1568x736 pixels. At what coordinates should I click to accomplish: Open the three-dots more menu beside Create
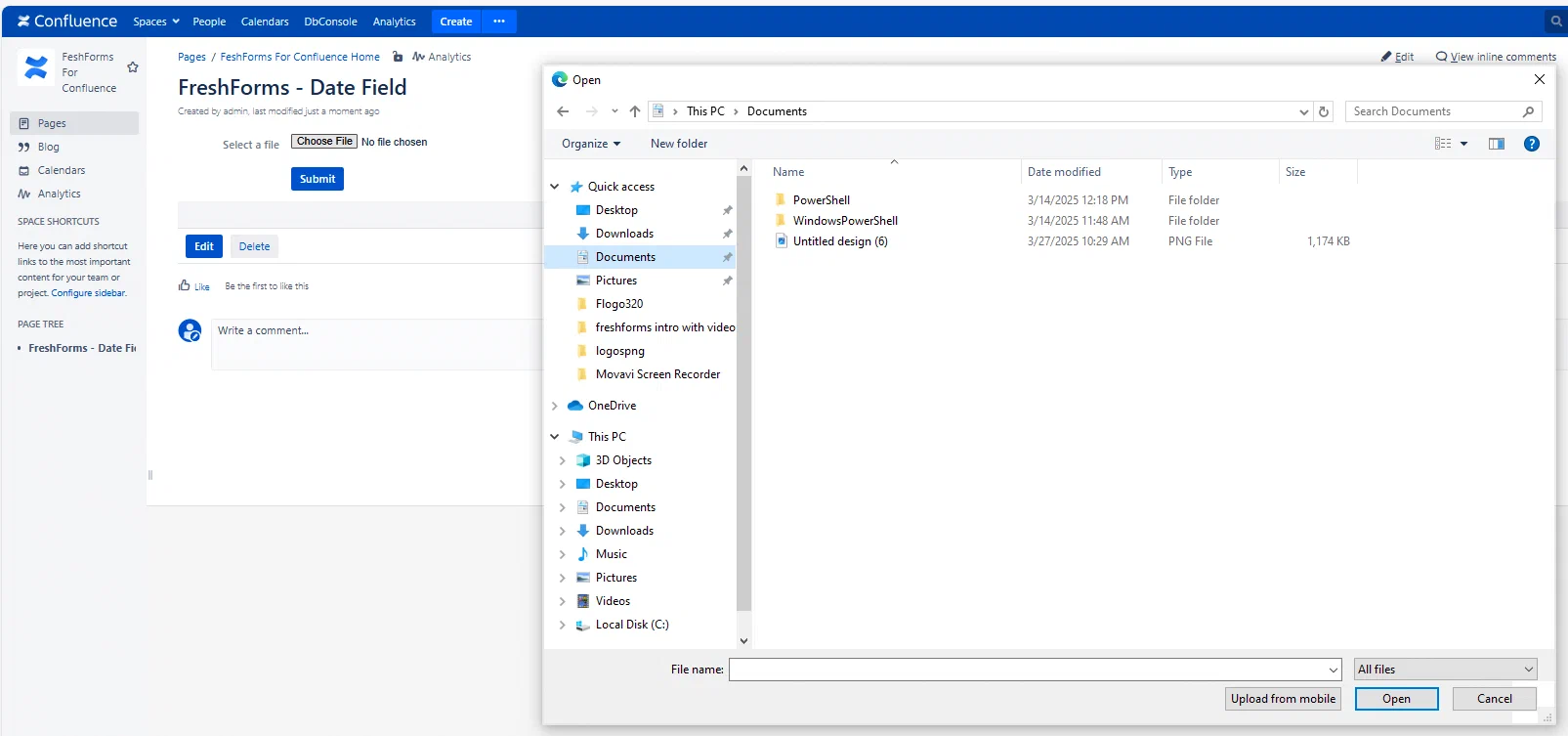pyautogui.click(x=499, y=22)
